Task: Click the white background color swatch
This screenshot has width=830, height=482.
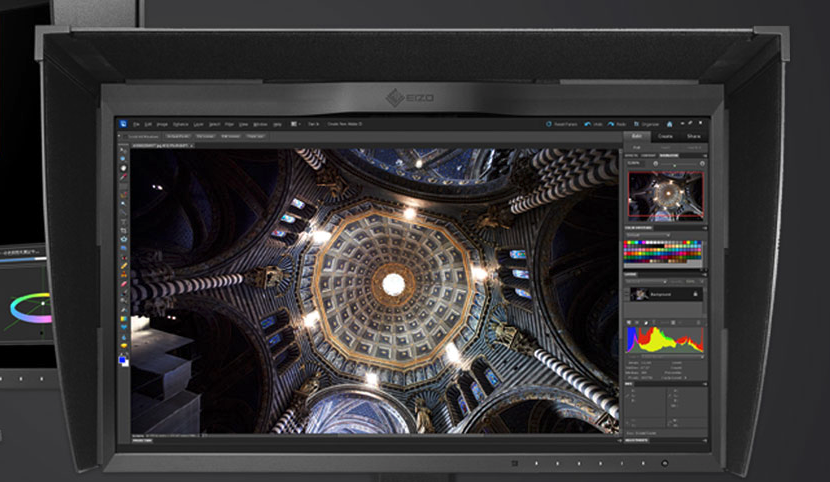Action: 126,363
